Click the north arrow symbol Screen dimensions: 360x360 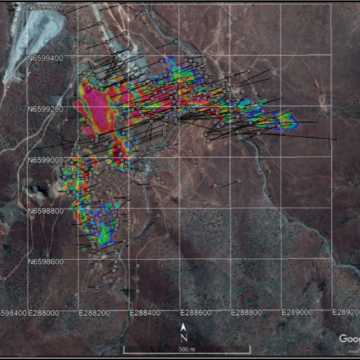(x=183, y=328)
